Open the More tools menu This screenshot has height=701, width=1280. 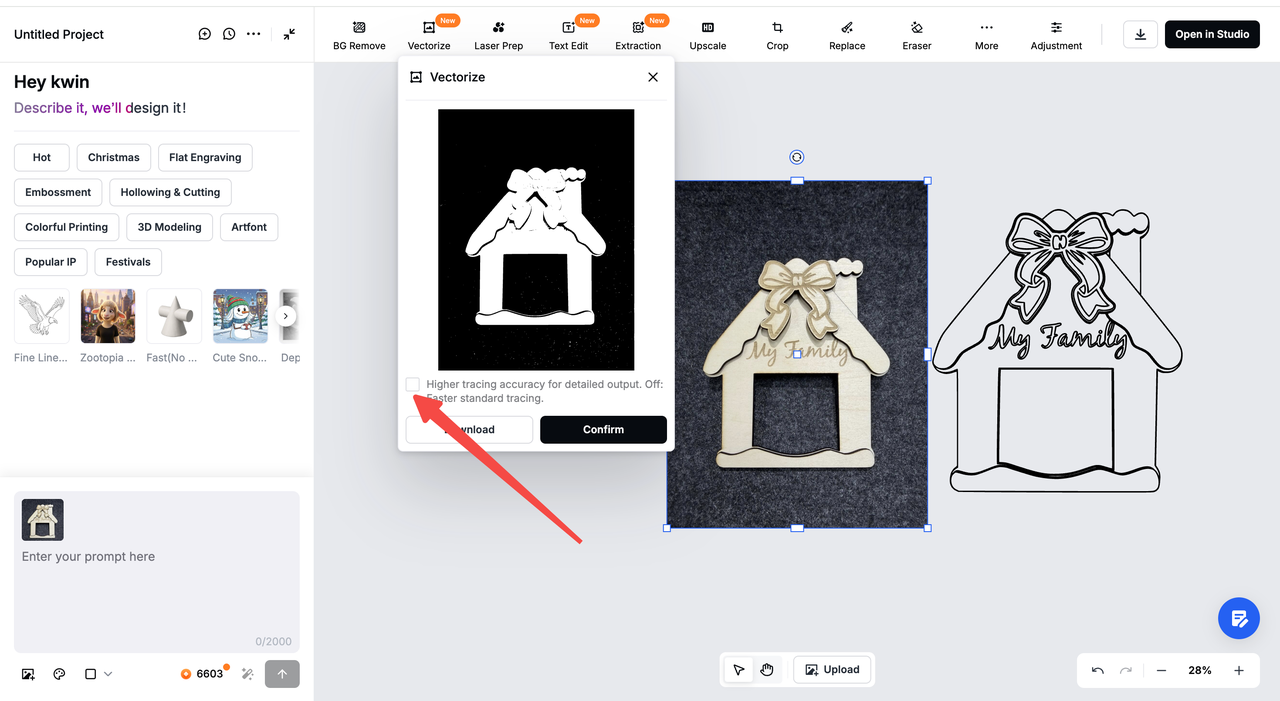pyautogui.click(x=986, y=35)
